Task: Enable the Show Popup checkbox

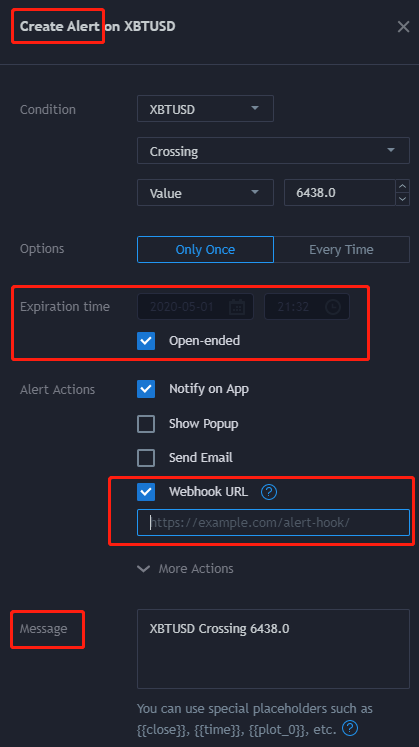Action: click(x=146, y=424)
